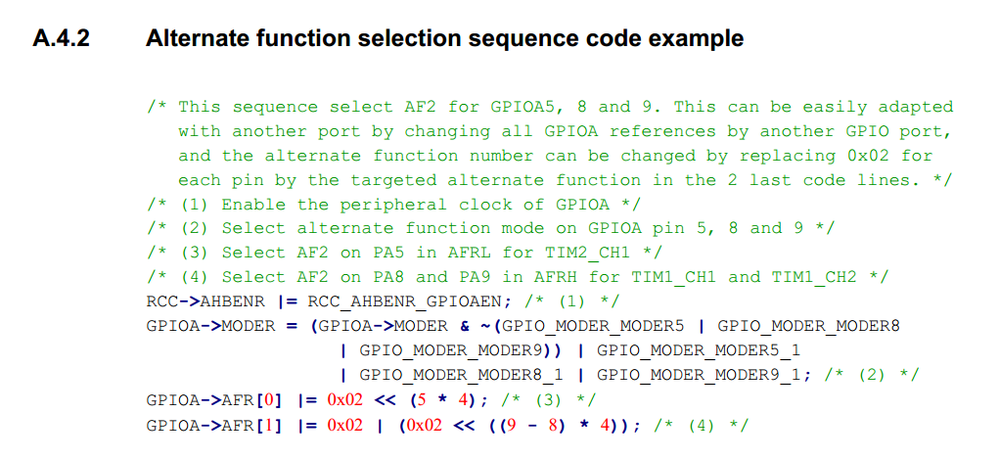Click GPIOA->AFR[0] in the code
Image resolution: width=999 pixels, height=464 pixels.
tap(214, 400)
